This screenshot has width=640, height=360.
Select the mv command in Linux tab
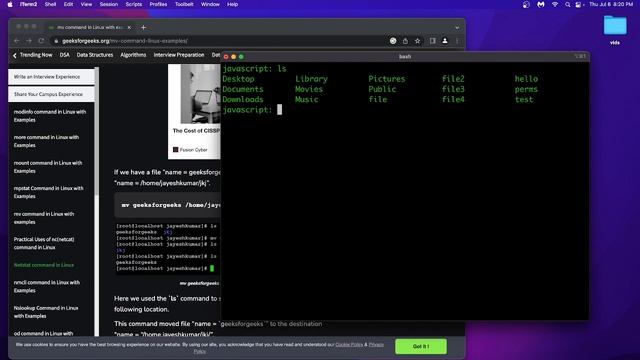[89, 27]
